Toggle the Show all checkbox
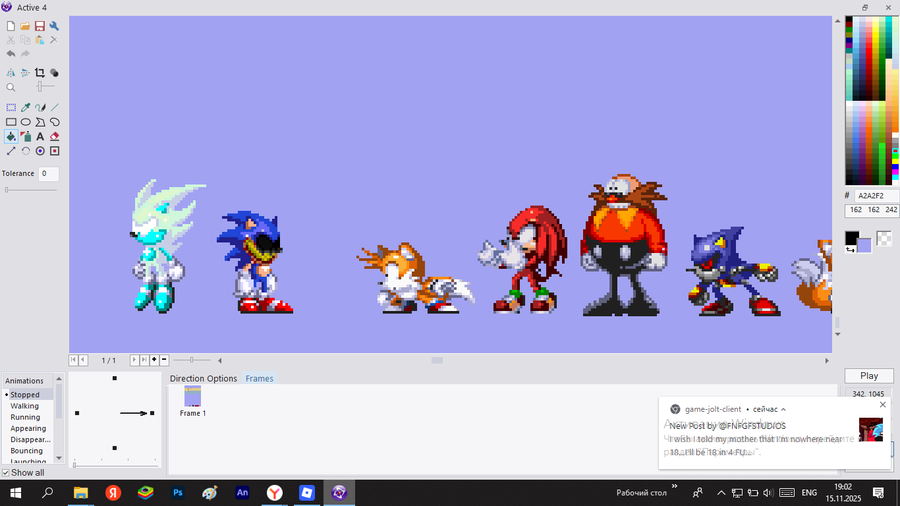 (x=6, y=473)
